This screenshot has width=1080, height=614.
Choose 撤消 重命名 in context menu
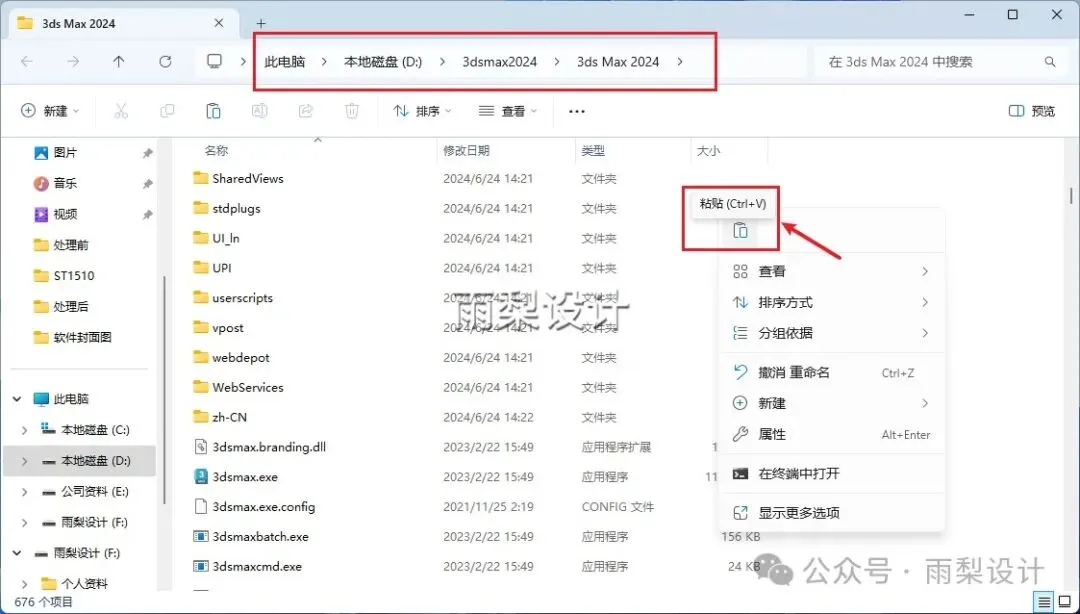(x=831, y=373)
